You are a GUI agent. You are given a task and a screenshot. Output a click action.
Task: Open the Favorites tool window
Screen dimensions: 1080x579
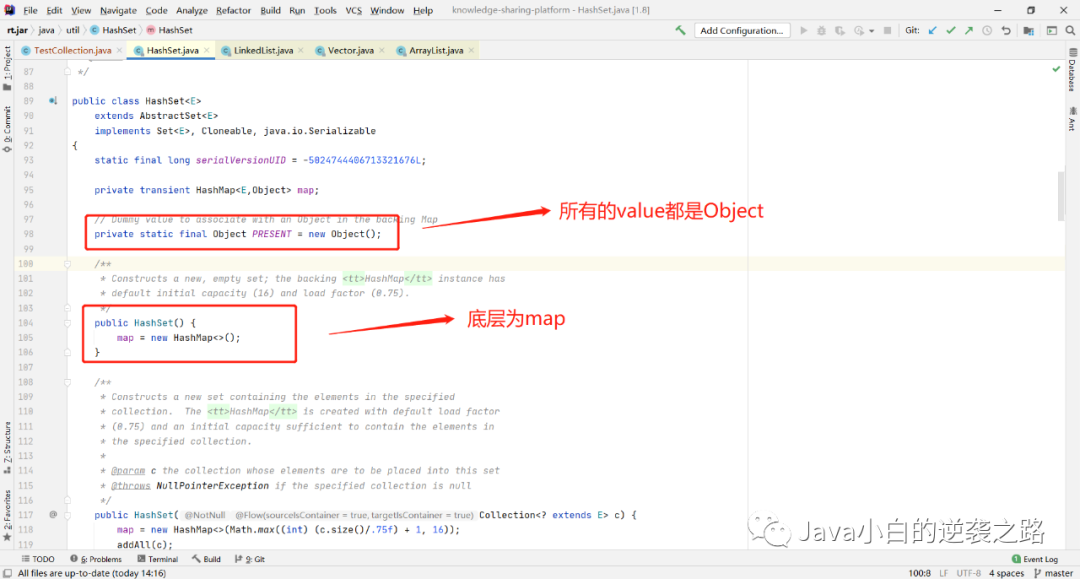tap(8, 515)
